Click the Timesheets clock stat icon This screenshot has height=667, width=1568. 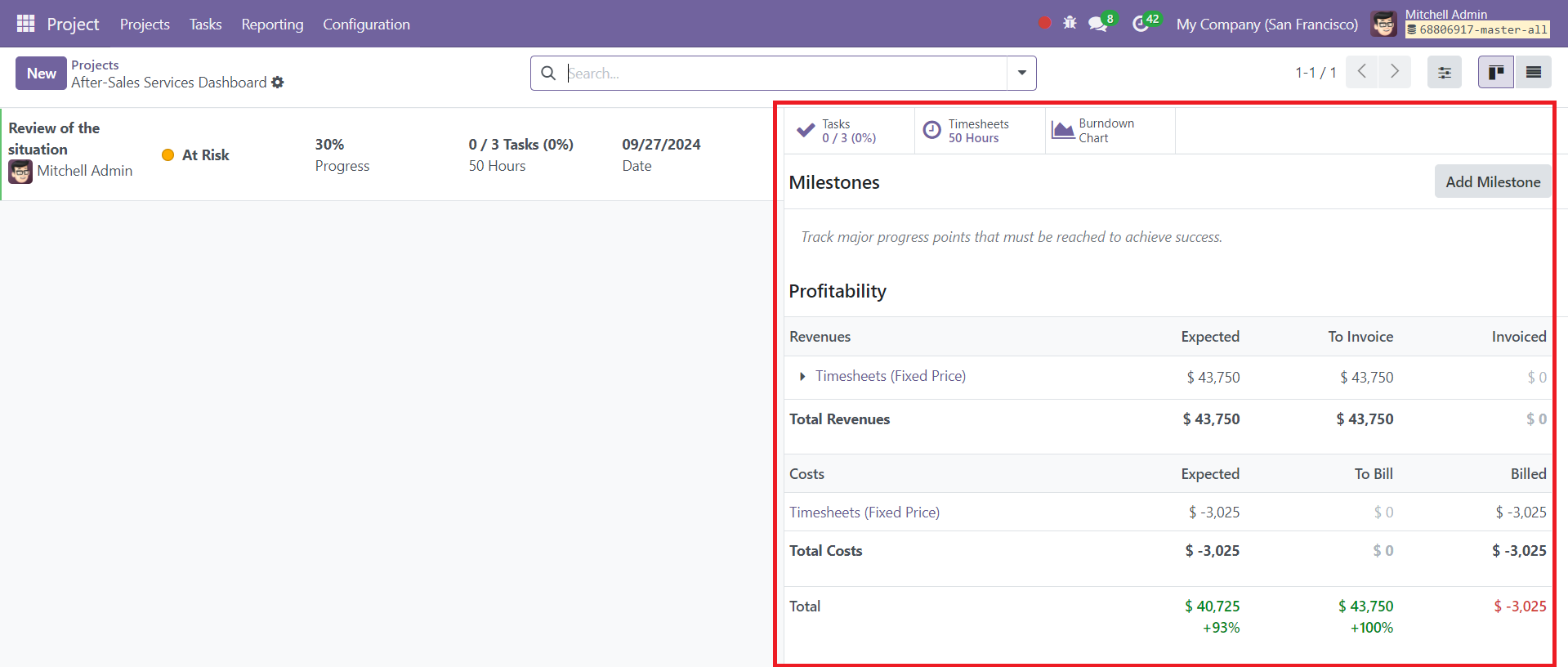932,130
